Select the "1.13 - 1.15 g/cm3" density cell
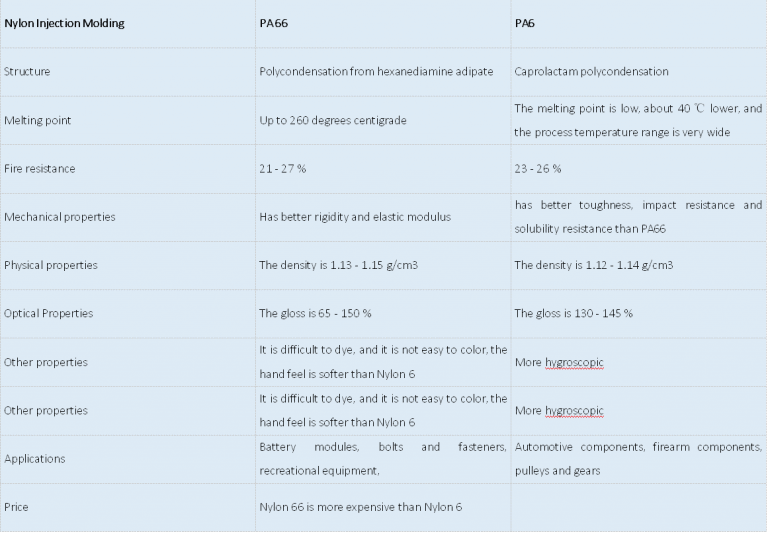The width and height of the screenshot is (768, 534). click(x=338, y=265)
